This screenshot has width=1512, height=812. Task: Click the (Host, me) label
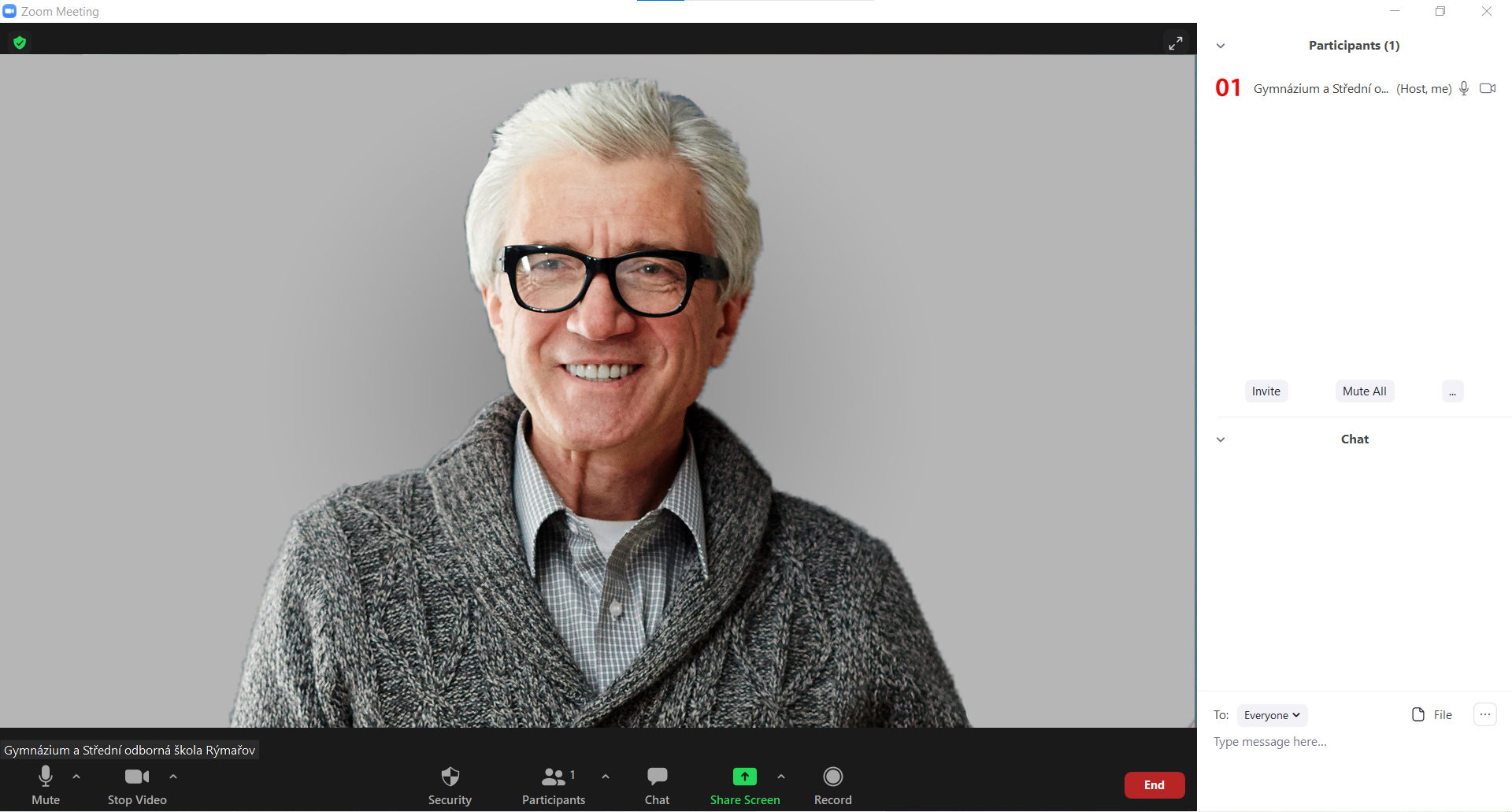coord(1424,89)
